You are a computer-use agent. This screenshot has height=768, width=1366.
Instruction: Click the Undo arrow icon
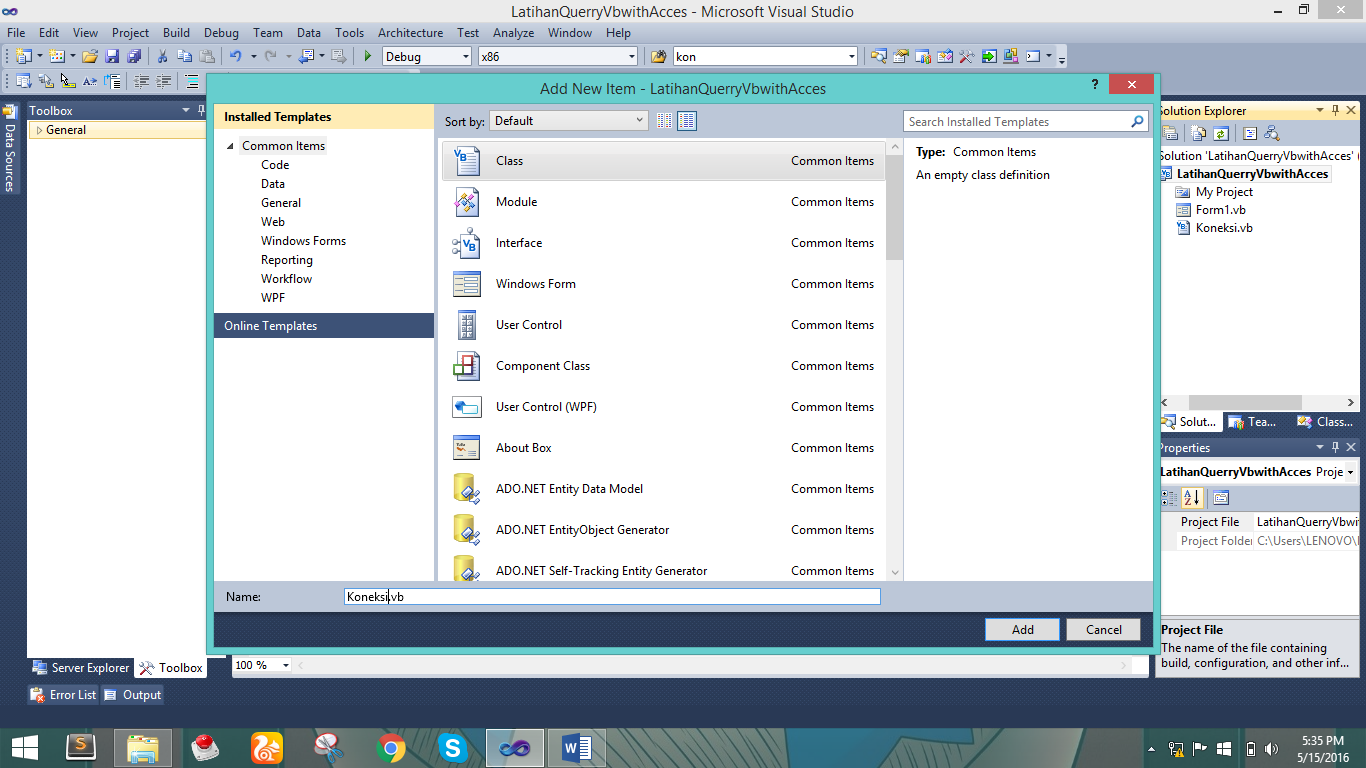pos(235,56)
